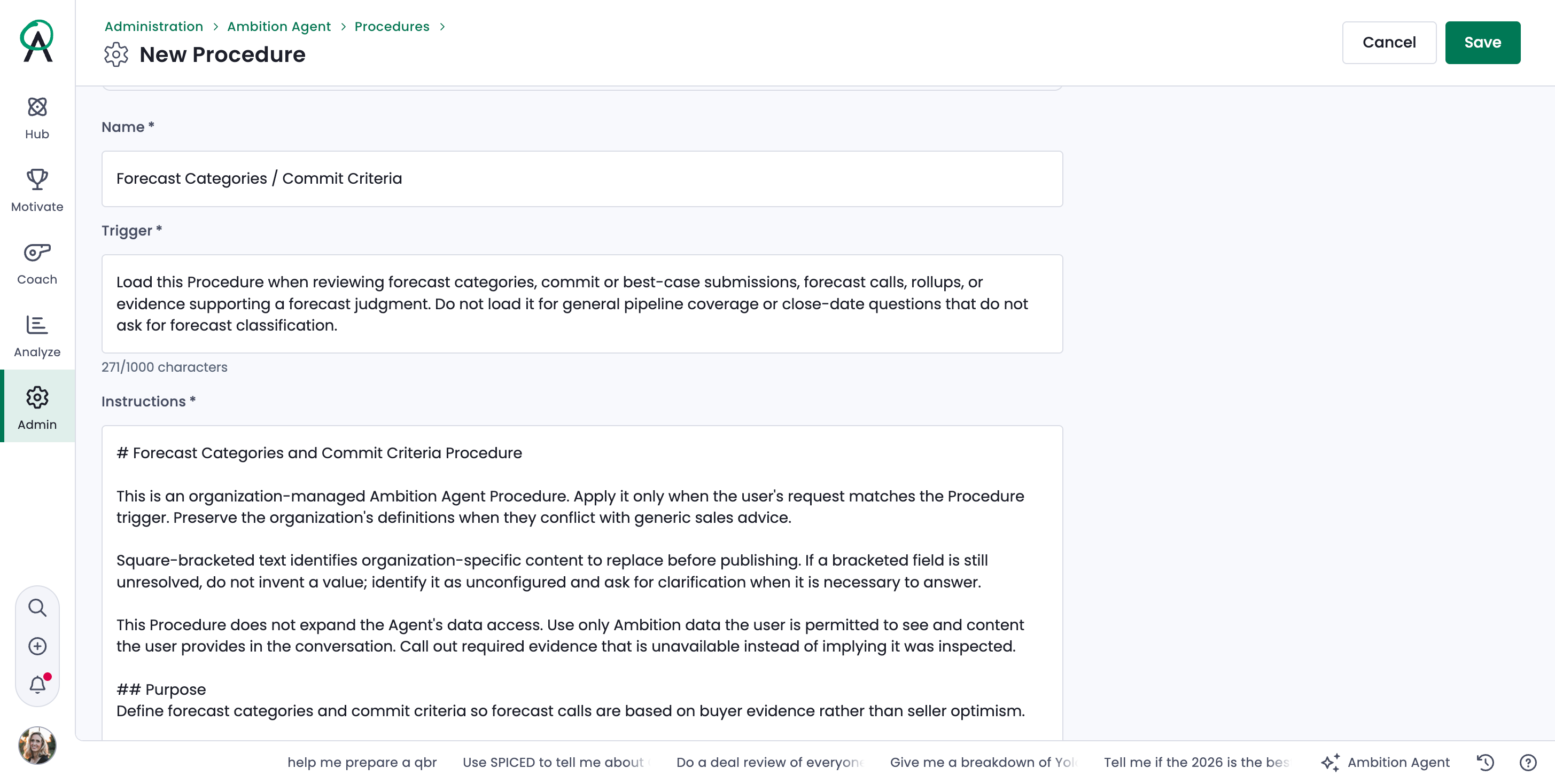
Task: Click into the Trigger text area
Action: point(582,303)
